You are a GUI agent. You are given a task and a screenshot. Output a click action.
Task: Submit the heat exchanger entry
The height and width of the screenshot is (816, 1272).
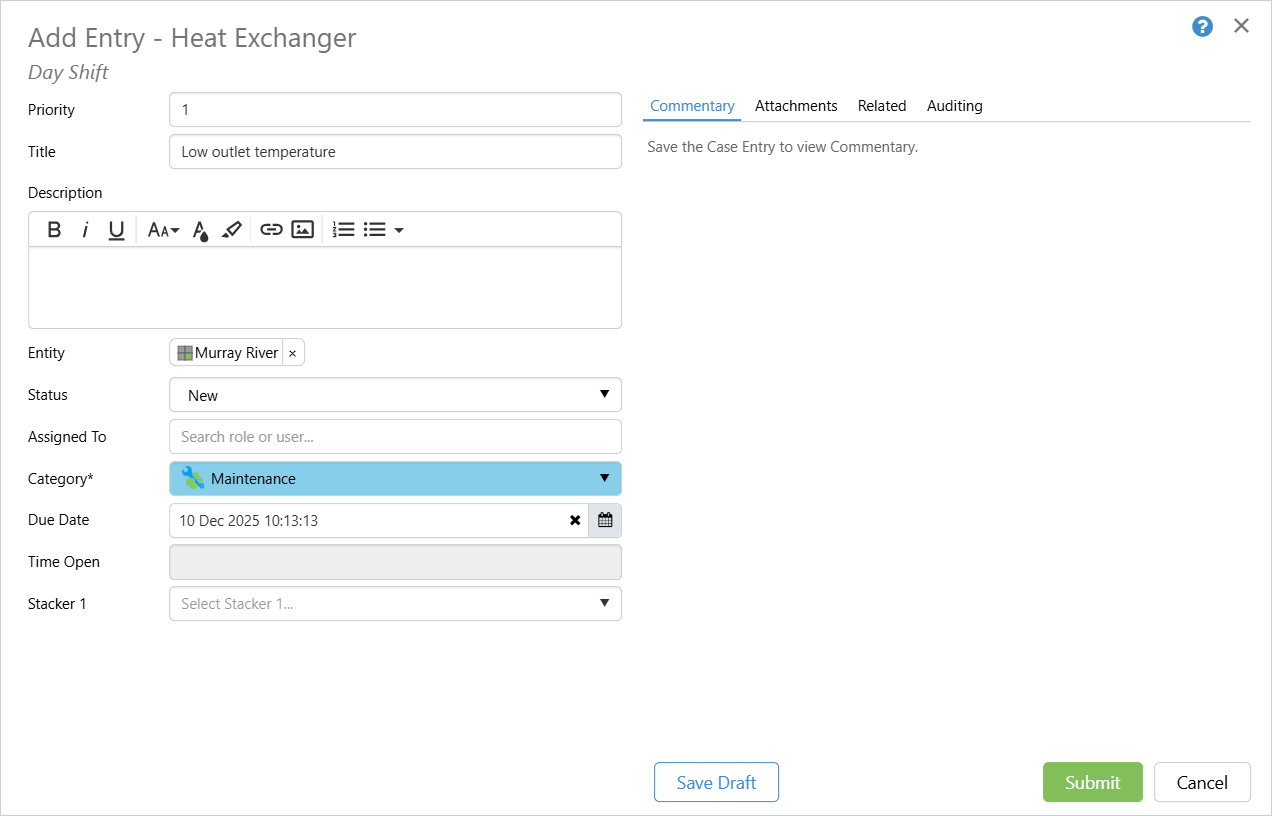click(1092, 782)
